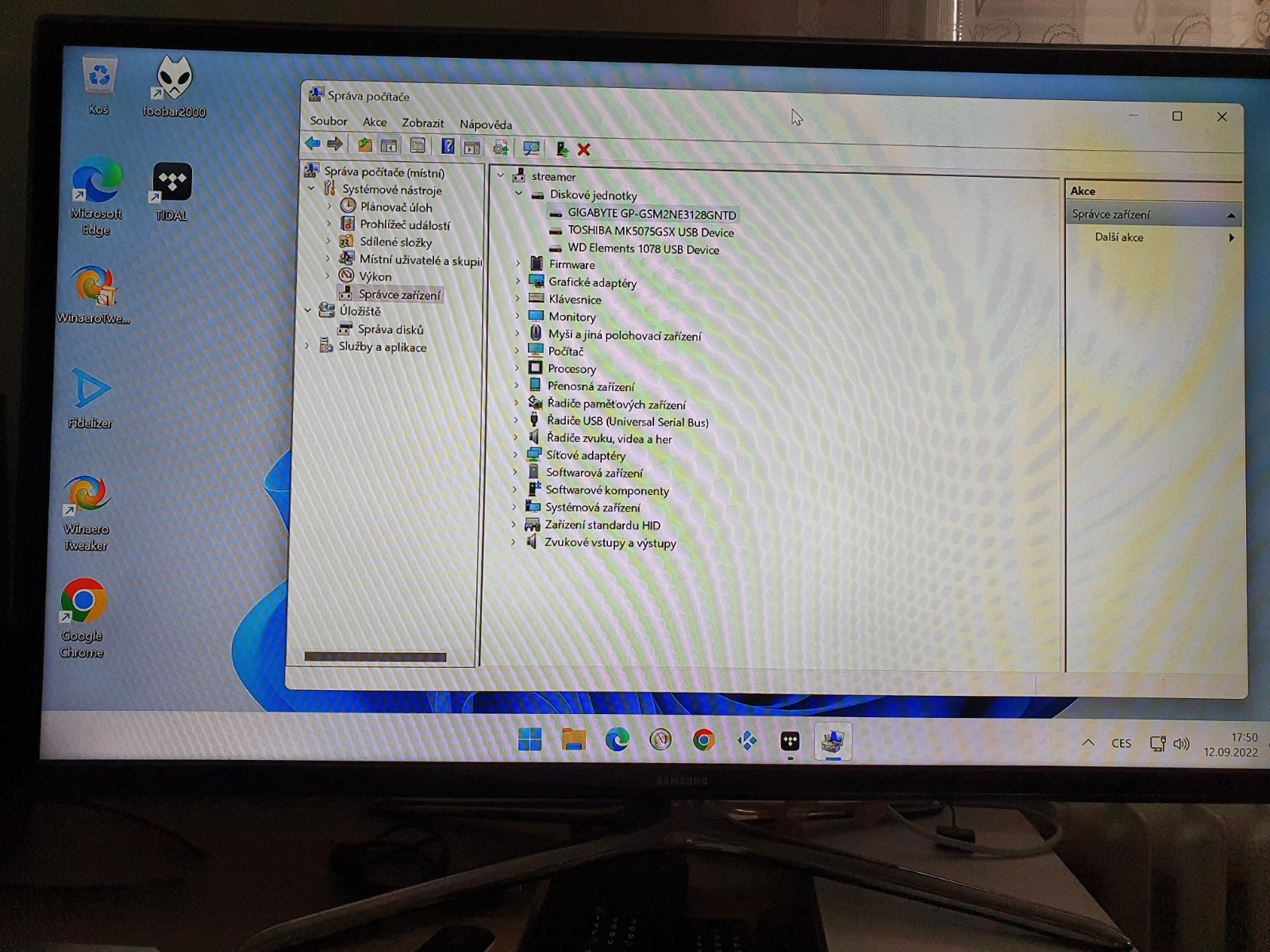Click scan for hardware changes monitor icon
Screen dimensions: 1270x952
click(531, 148)
